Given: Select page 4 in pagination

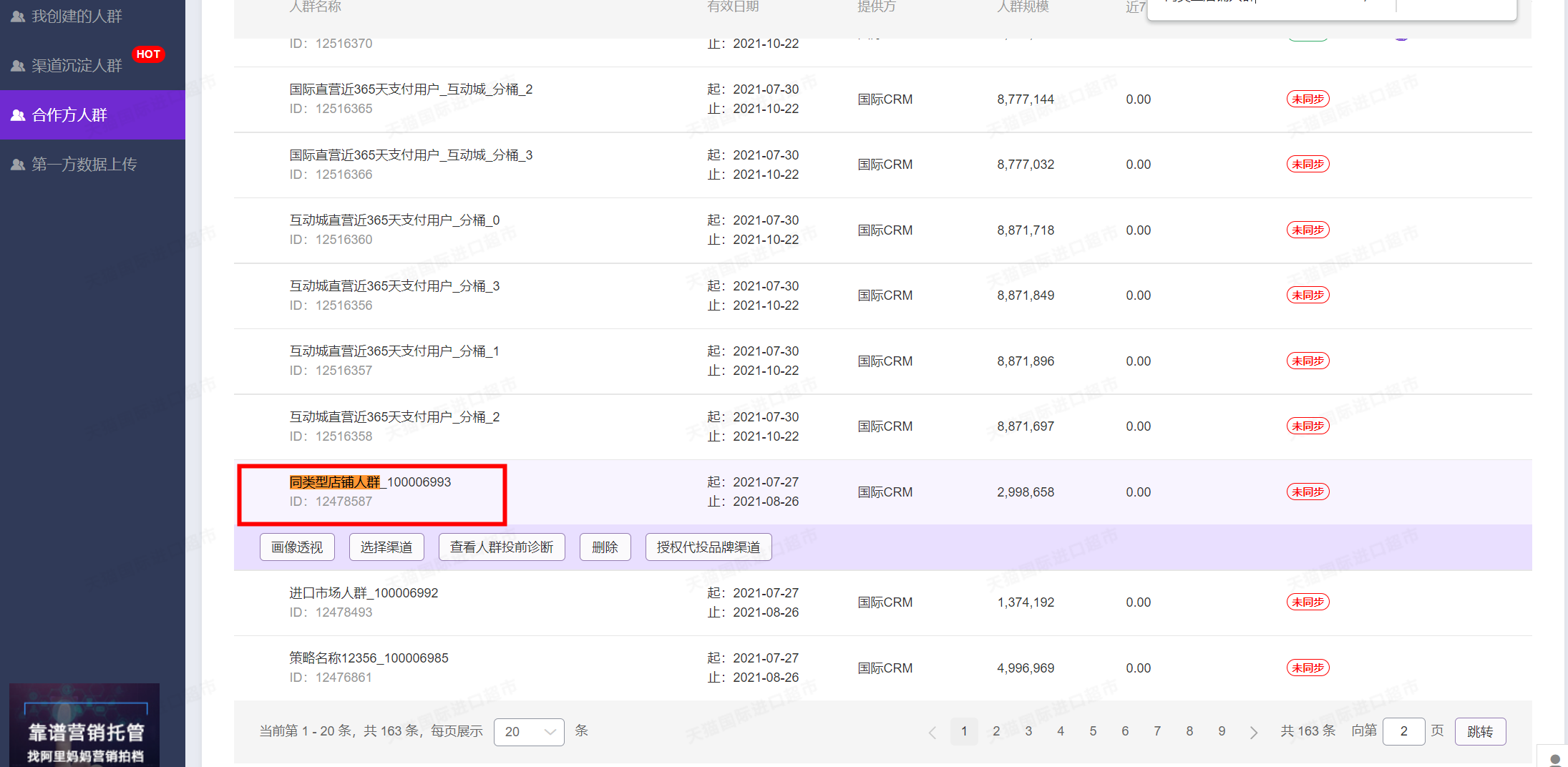Looking at the screenshot, I should (1061, 731).
